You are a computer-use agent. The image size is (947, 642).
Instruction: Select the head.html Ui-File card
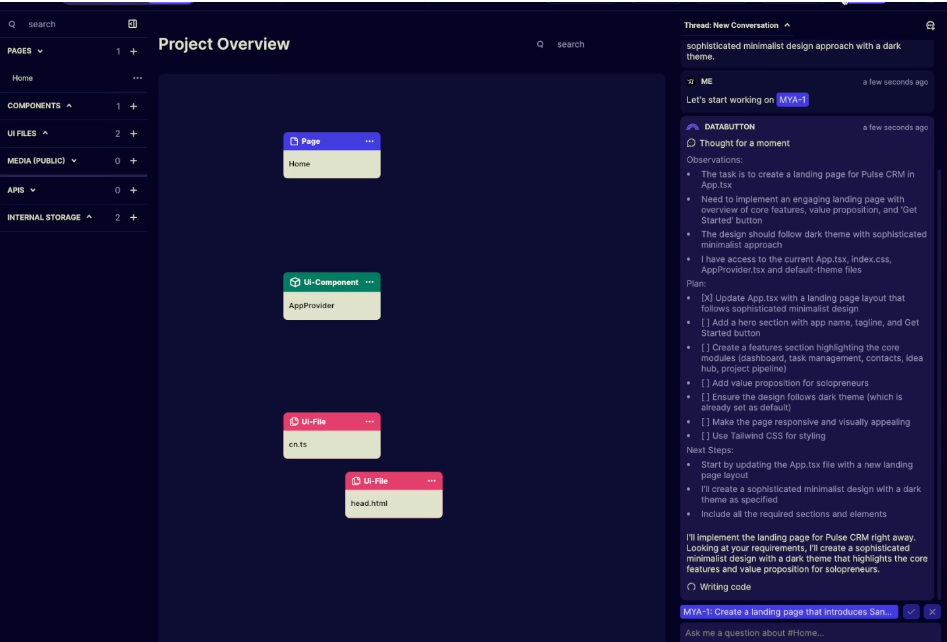393,504
